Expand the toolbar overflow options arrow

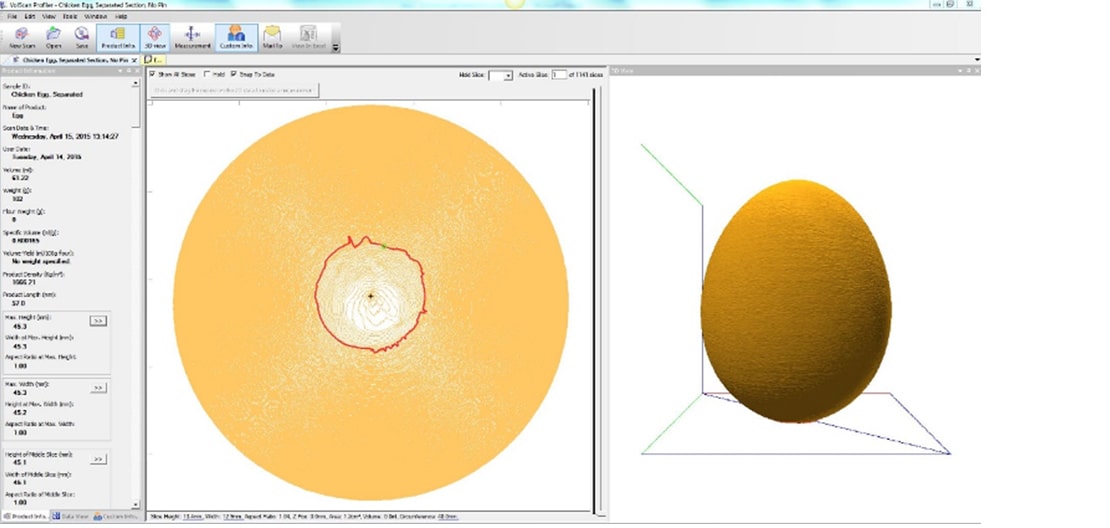(336, 46)
